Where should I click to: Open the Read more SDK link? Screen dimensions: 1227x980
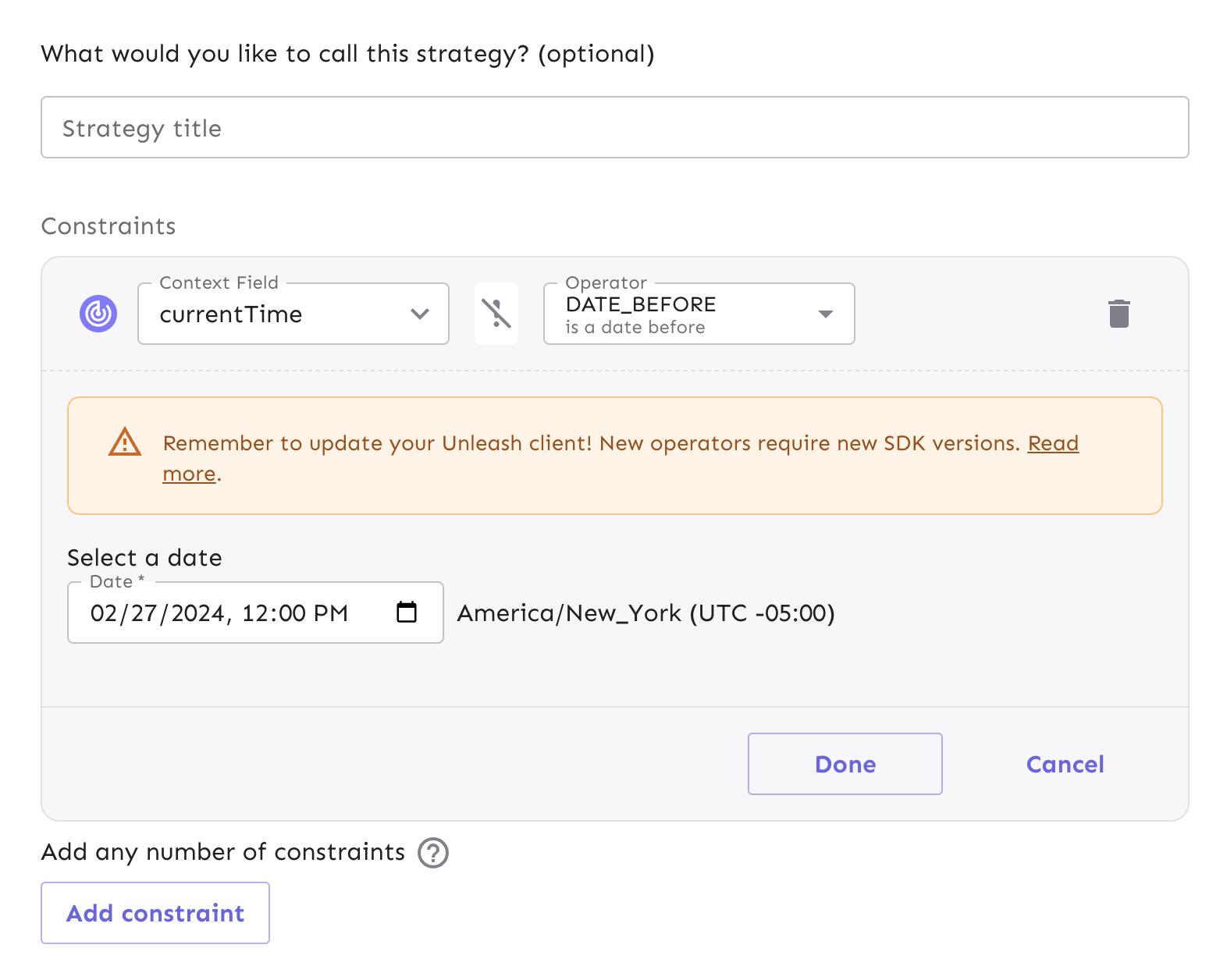(x=1052, y=443)
